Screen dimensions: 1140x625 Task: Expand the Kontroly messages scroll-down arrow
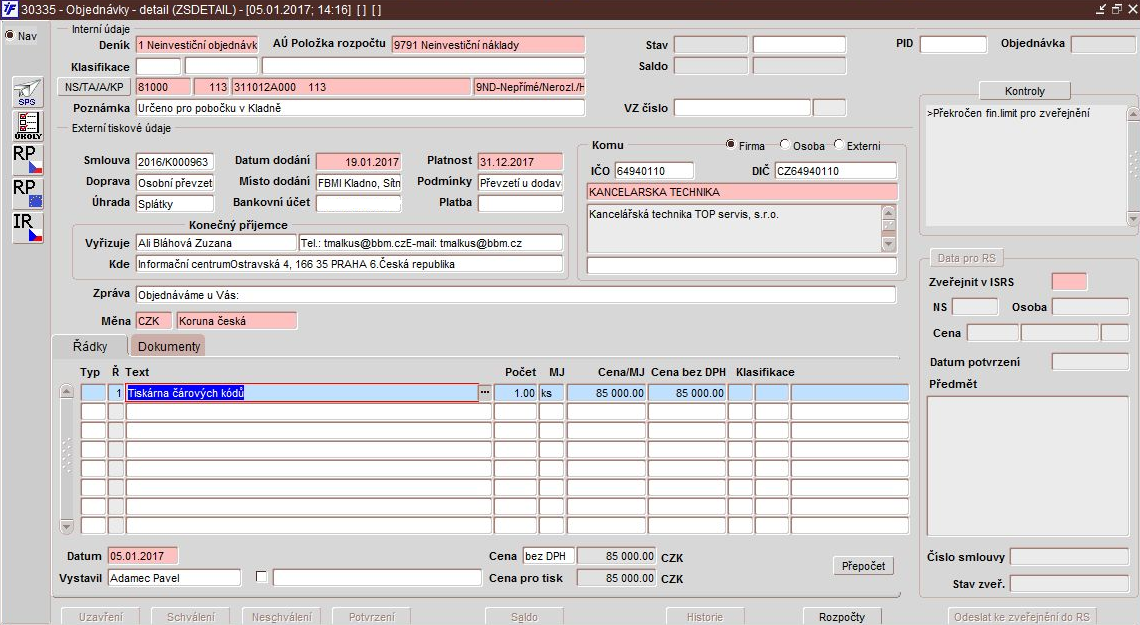[1132, 218]
